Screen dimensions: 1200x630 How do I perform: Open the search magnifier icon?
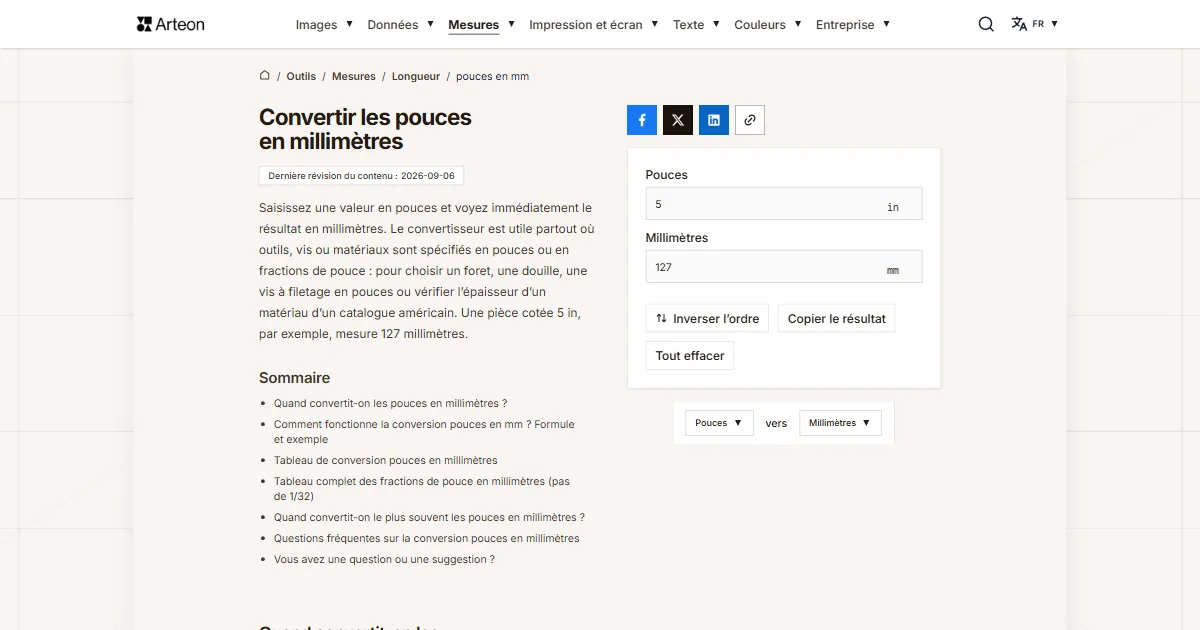pos(986,24)
